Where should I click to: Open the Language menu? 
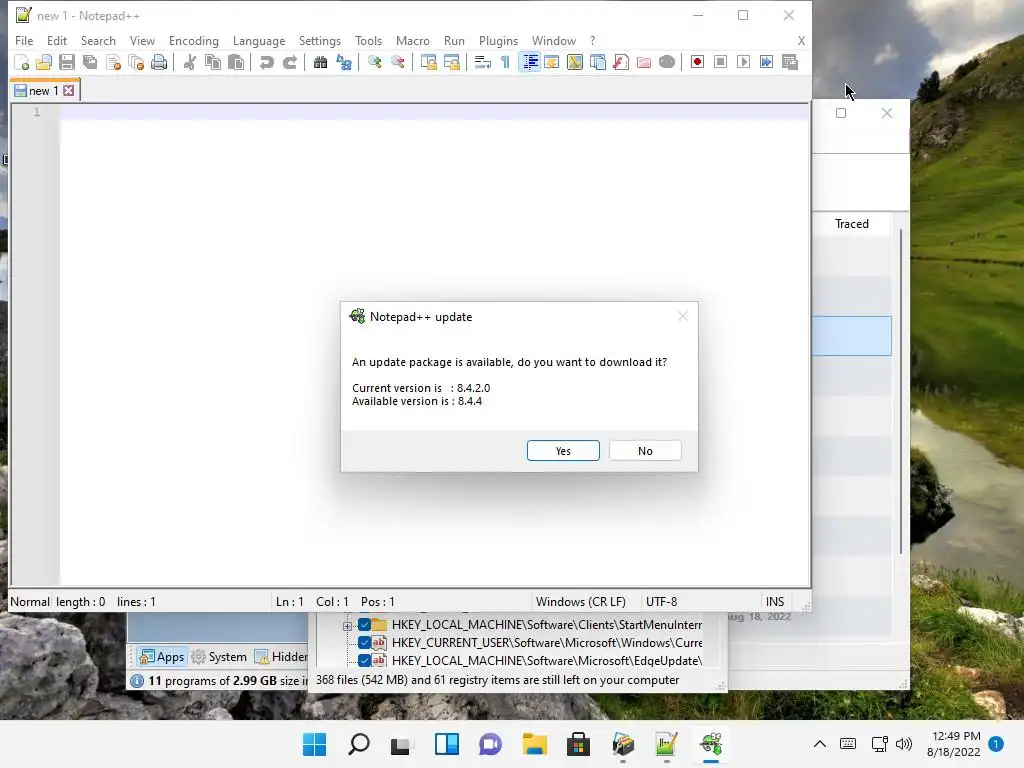point(259,40)
